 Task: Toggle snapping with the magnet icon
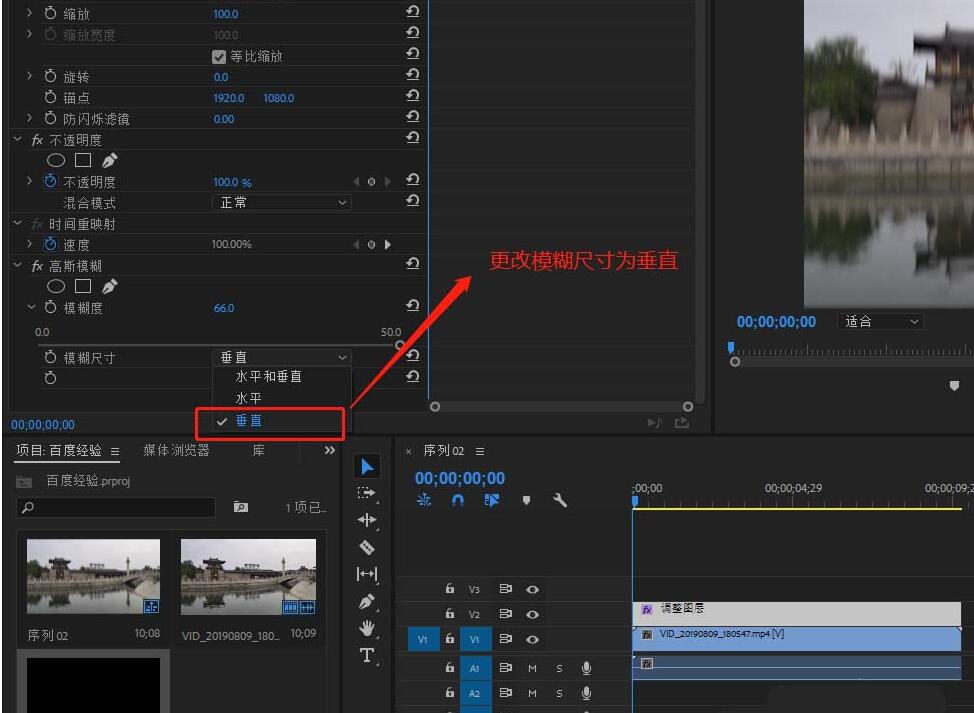point(458,500)
